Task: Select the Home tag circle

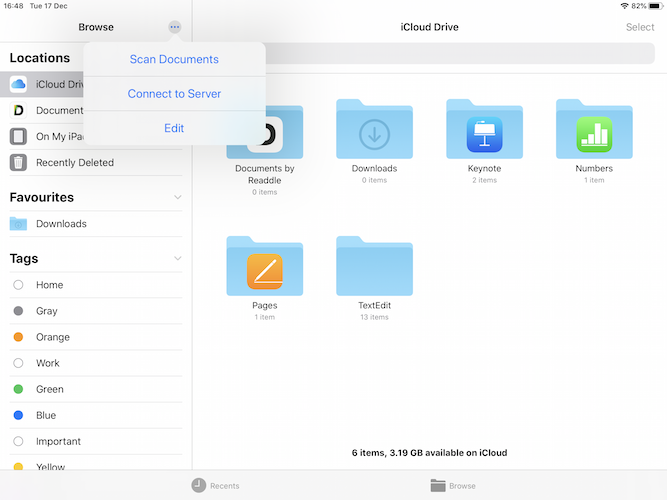Action: [18, 285]
